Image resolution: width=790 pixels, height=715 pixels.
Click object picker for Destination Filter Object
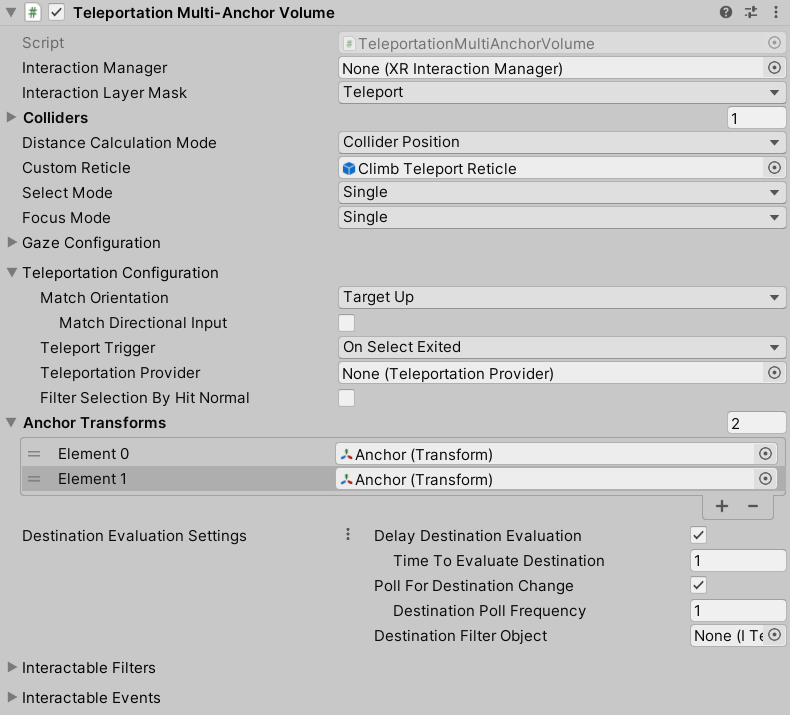[x=773, y=635]
